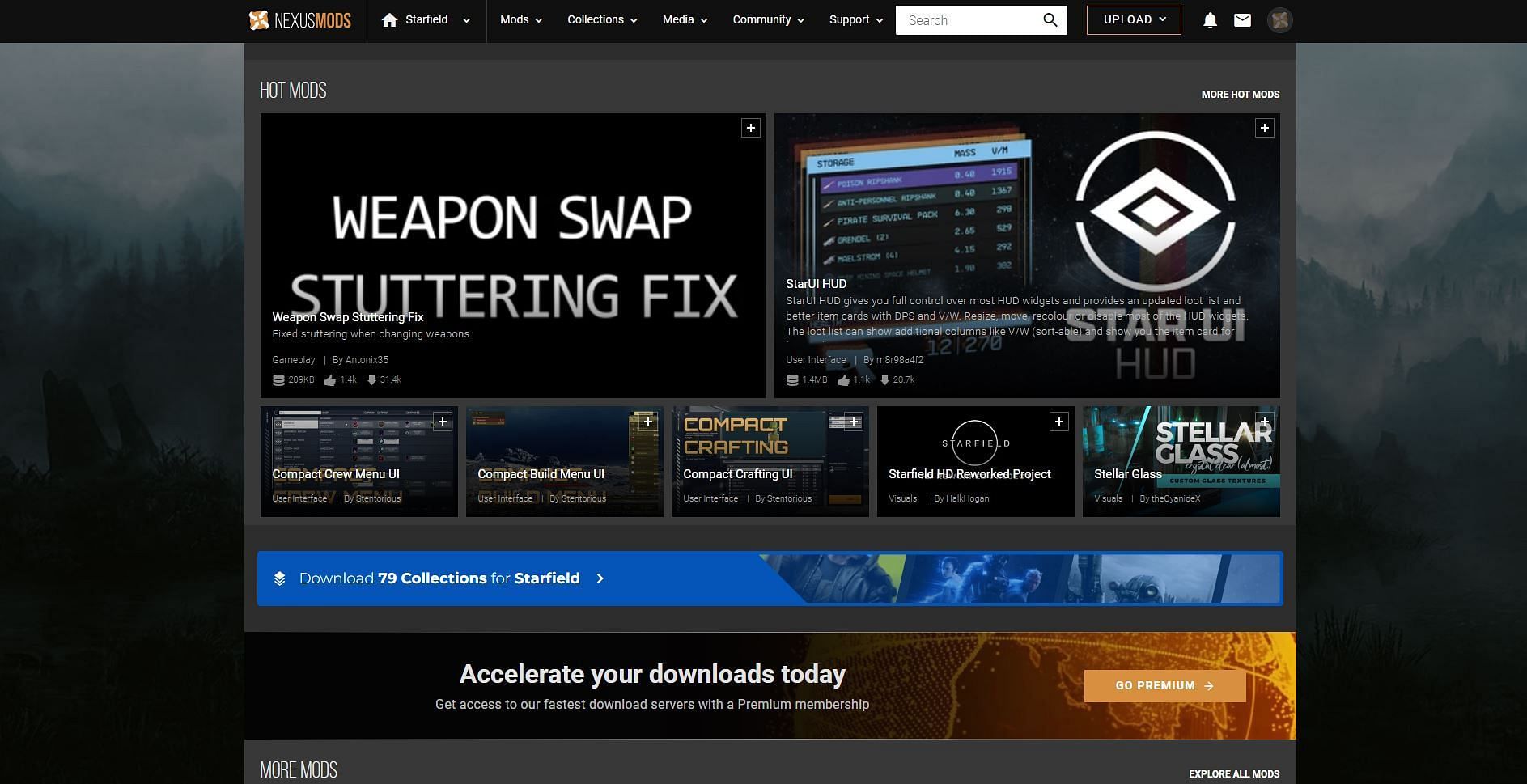This screenshot has height=784, width=1527.
Task: Click the download count icon on Weapon Swap mod
Action: tap(371, 380)
